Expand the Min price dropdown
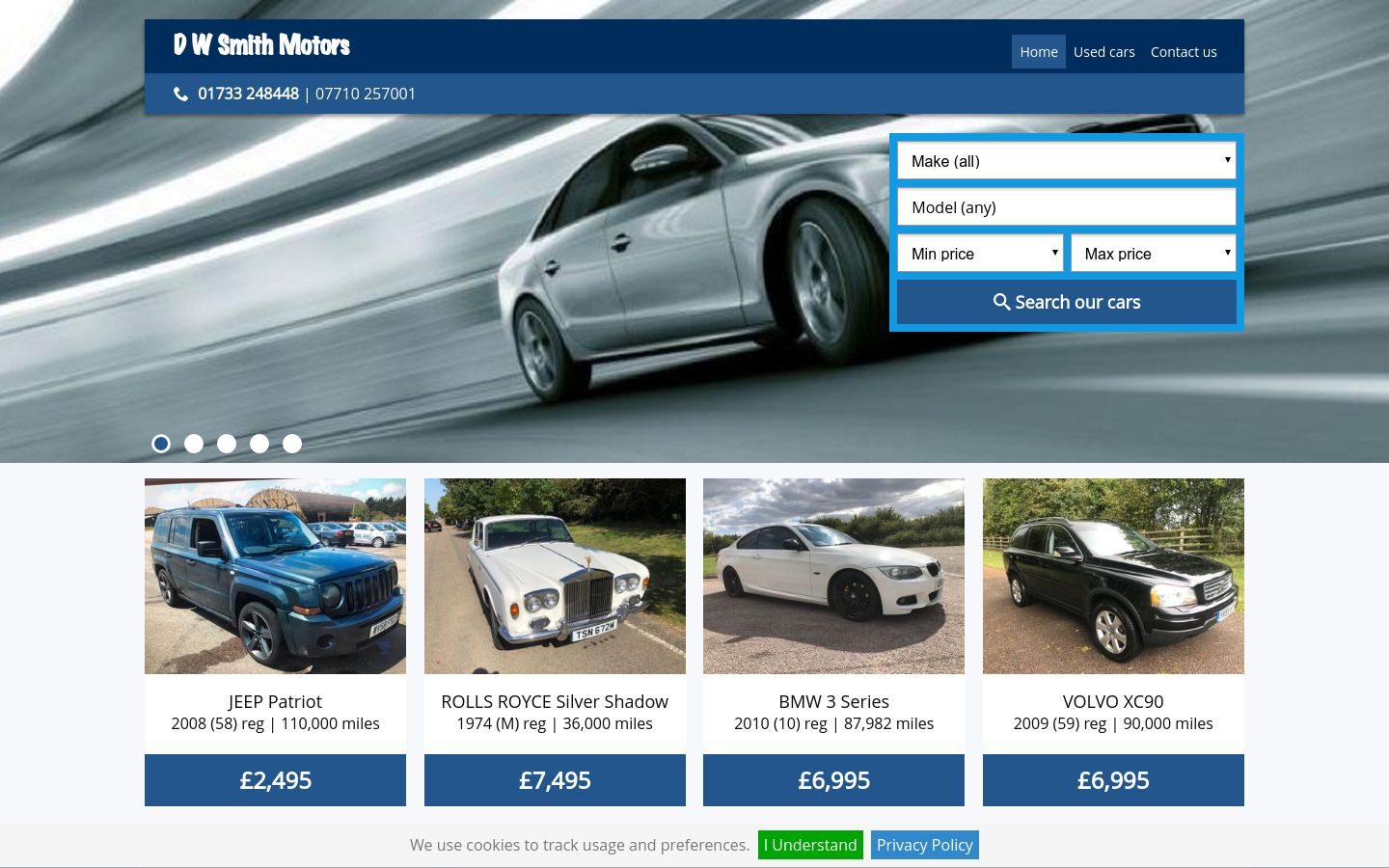This screenshot has width=1389, height=868. 980,254
